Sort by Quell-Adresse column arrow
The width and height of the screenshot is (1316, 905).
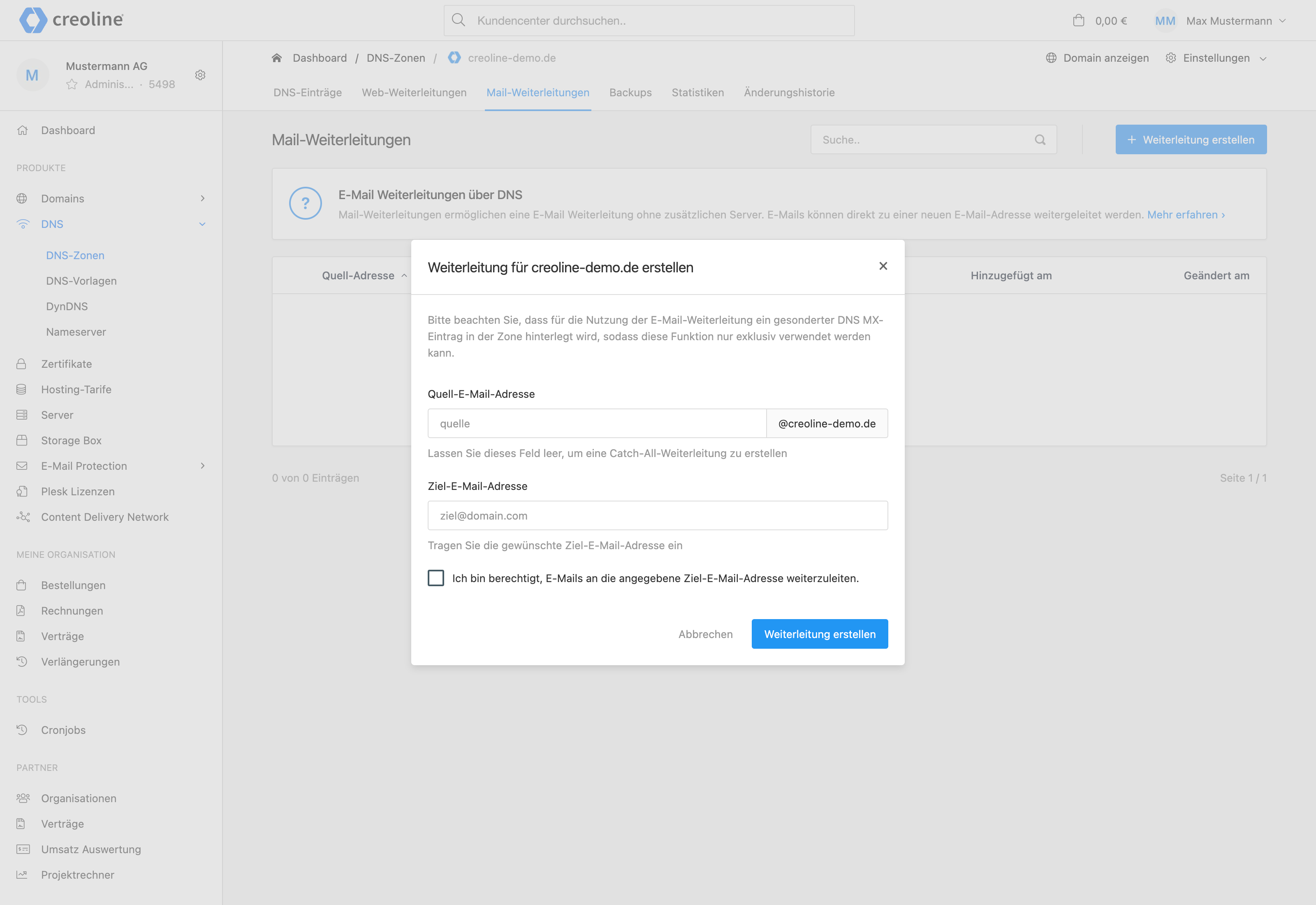tap(404, 276)
